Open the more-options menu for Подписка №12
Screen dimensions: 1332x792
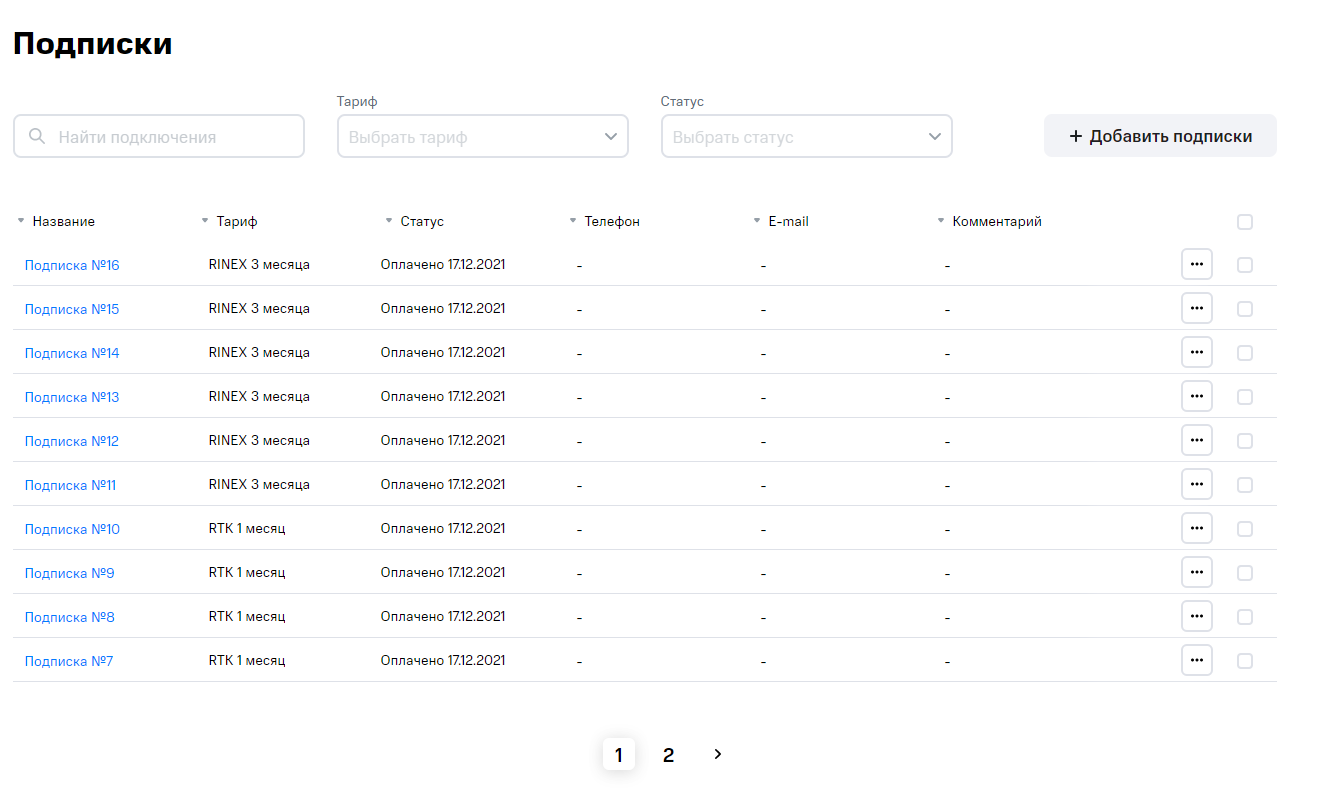click(x=1197, y=440)
